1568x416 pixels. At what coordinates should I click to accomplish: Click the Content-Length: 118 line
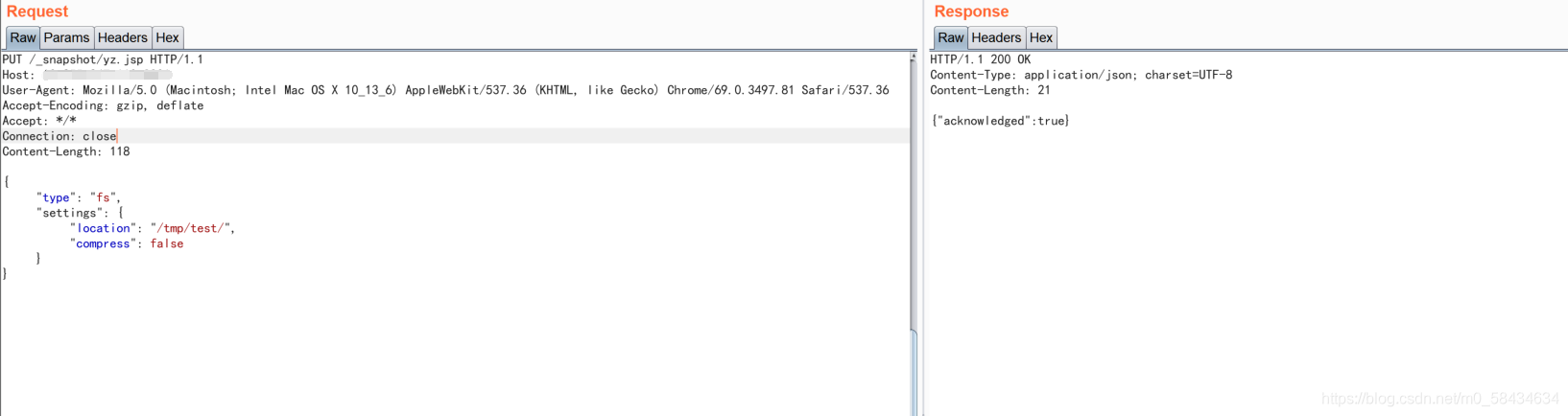pos(66,151)
